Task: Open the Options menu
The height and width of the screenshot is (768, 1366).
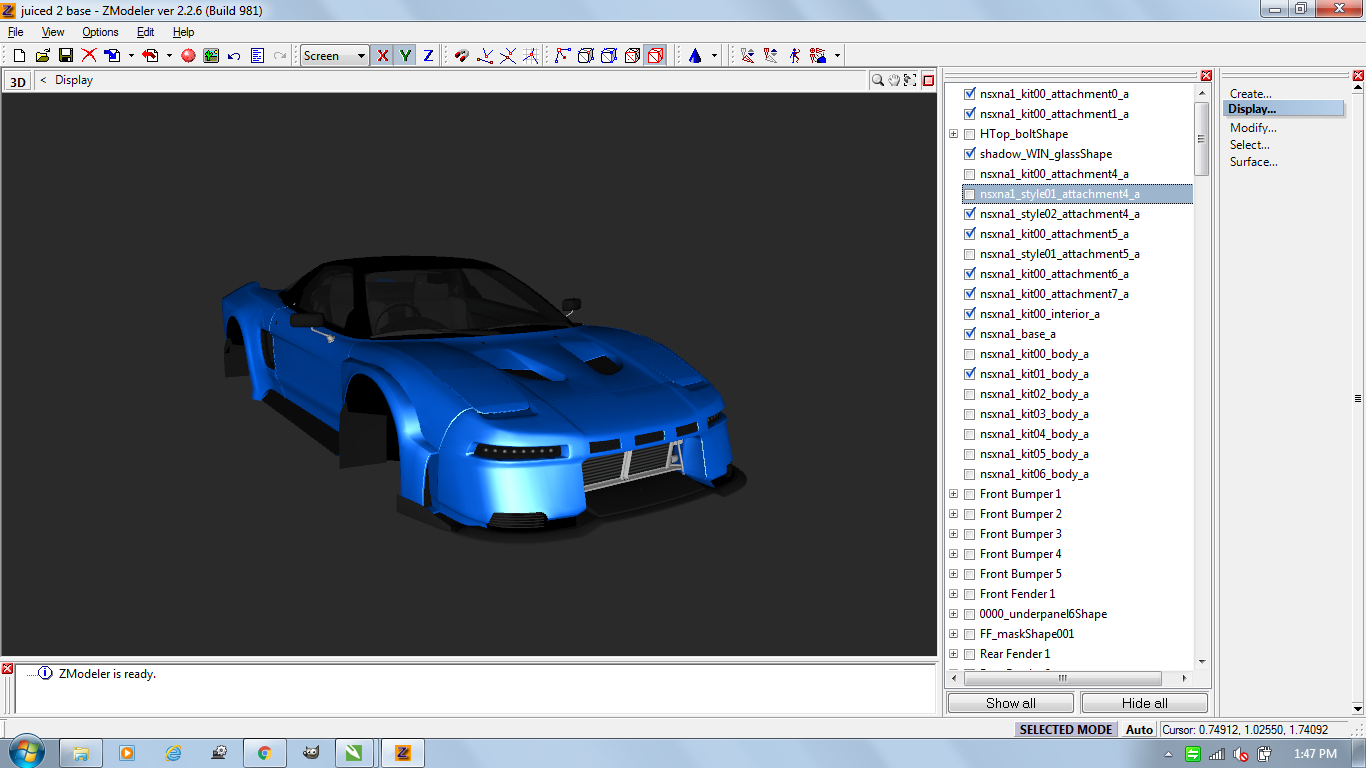Action: click(100, 32)
